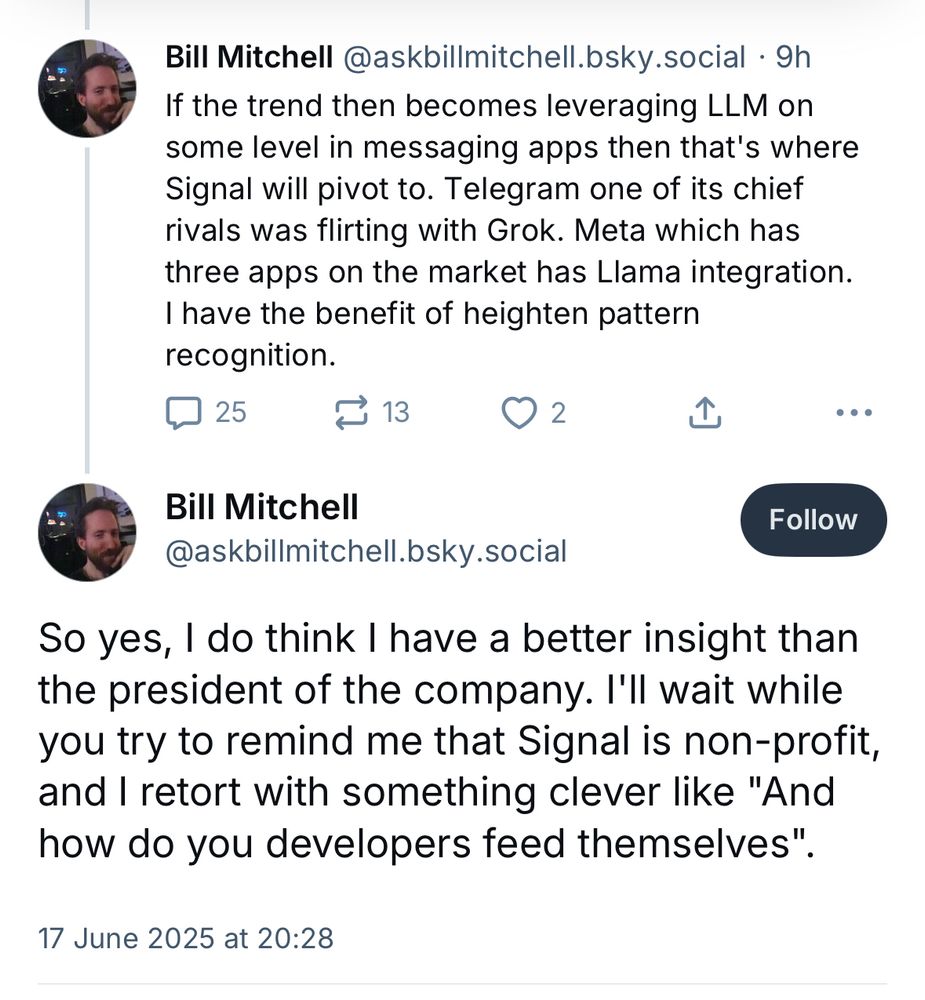The image size is (925, 1000).
Task: Open the three-dot more options menu
Action: pyautogui.click(x=854, y=413)
